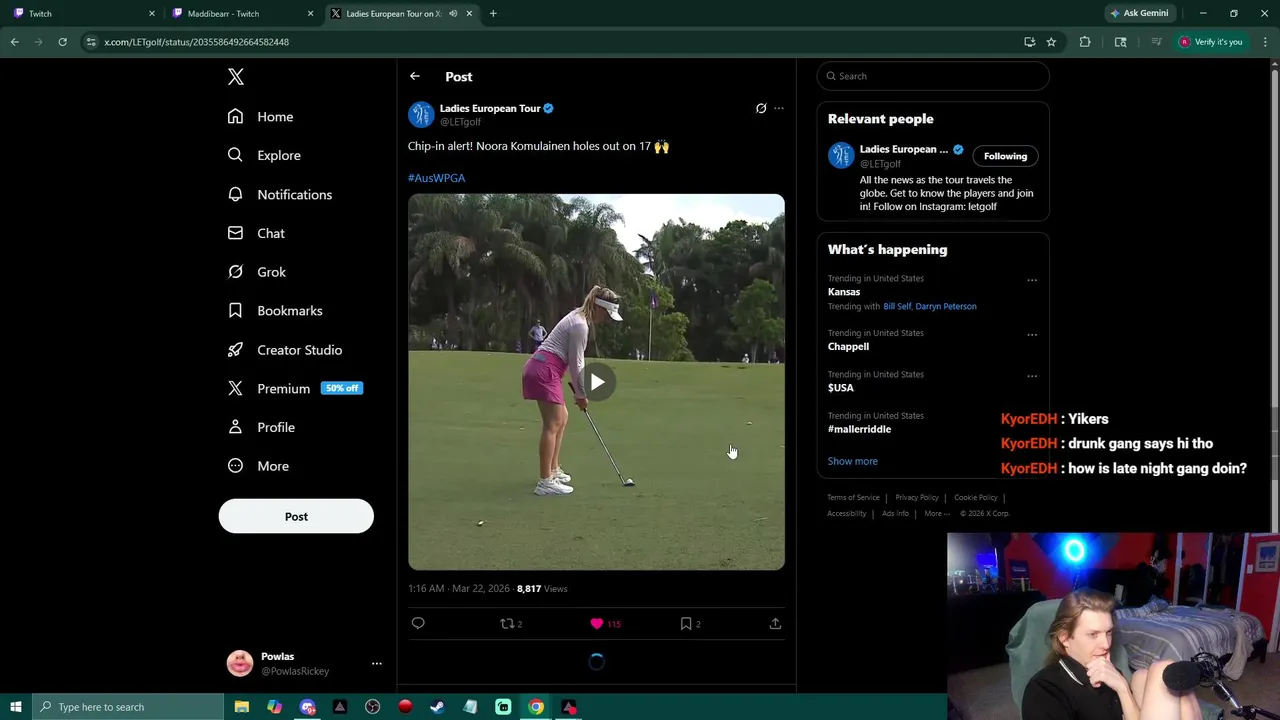Toggle the Following button for LETgolf
The height and width of the screenshot is (720, 1280).
point(1005,156)
